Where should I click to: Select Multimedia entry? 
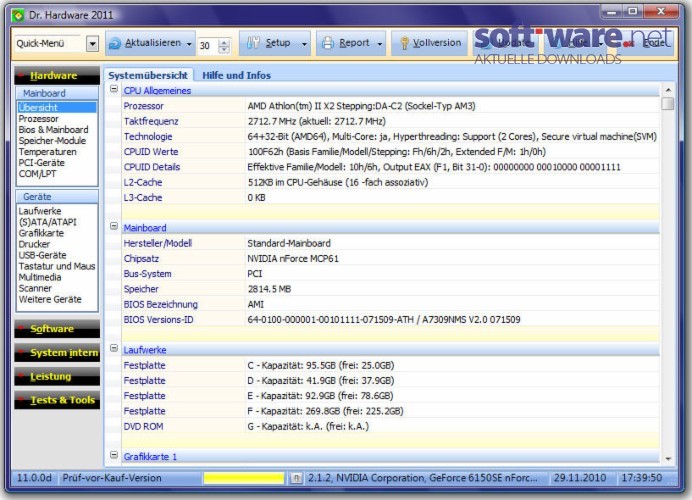coord(40,277)
